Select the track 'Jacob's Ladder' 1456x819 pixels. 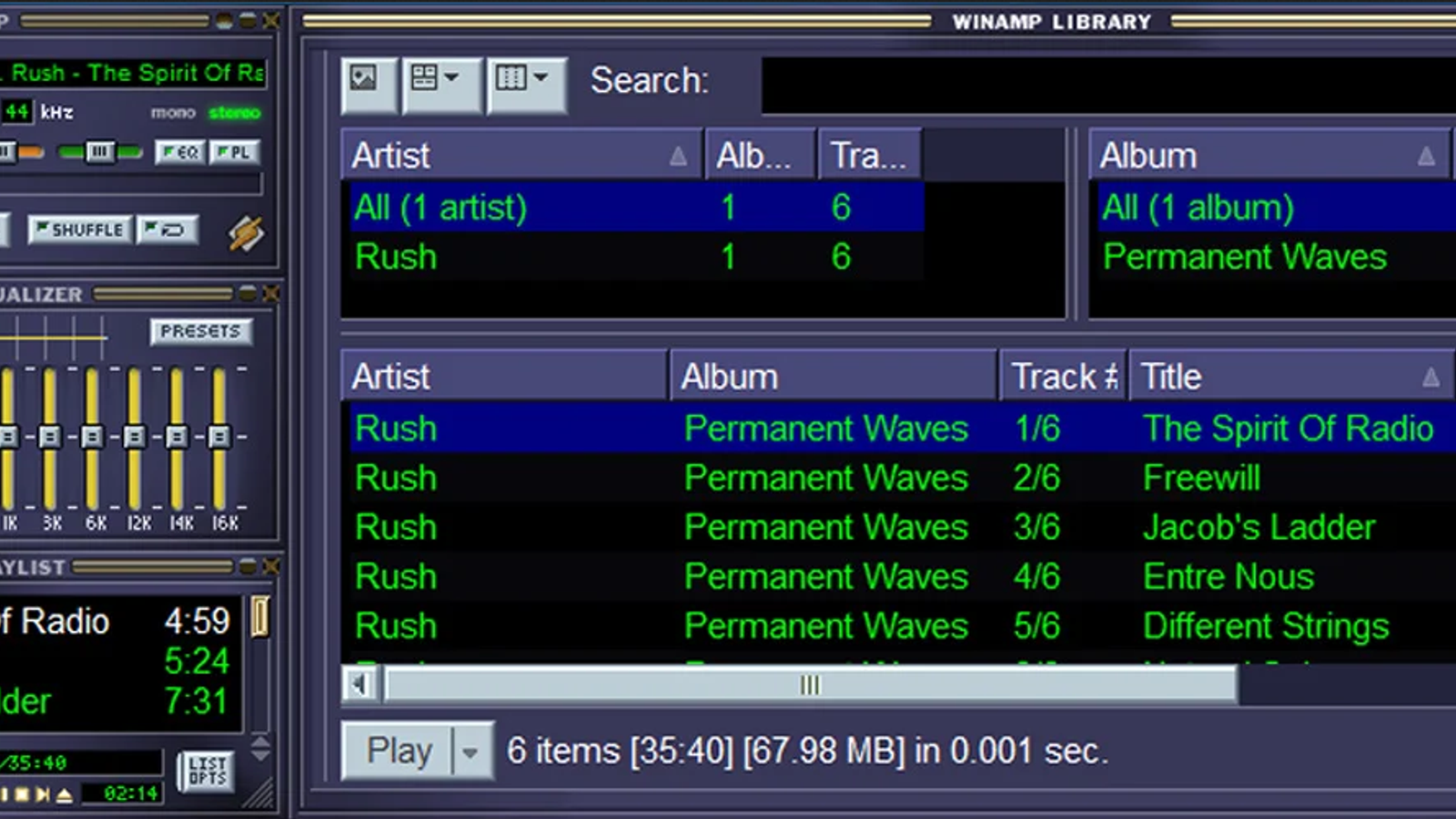pos(899,527)
